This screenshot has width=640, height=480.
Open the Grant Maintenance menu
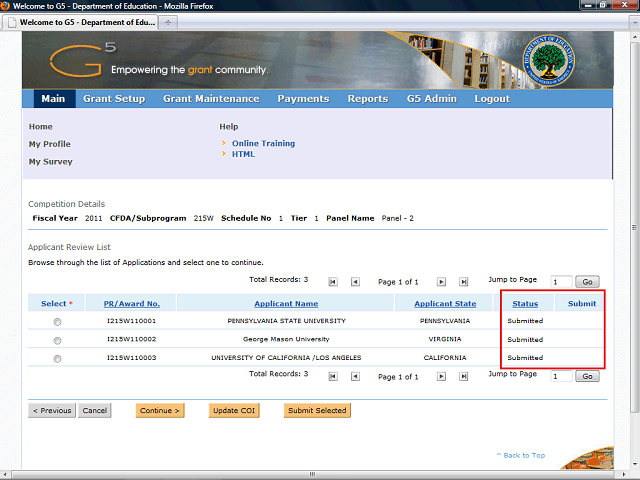211,99
